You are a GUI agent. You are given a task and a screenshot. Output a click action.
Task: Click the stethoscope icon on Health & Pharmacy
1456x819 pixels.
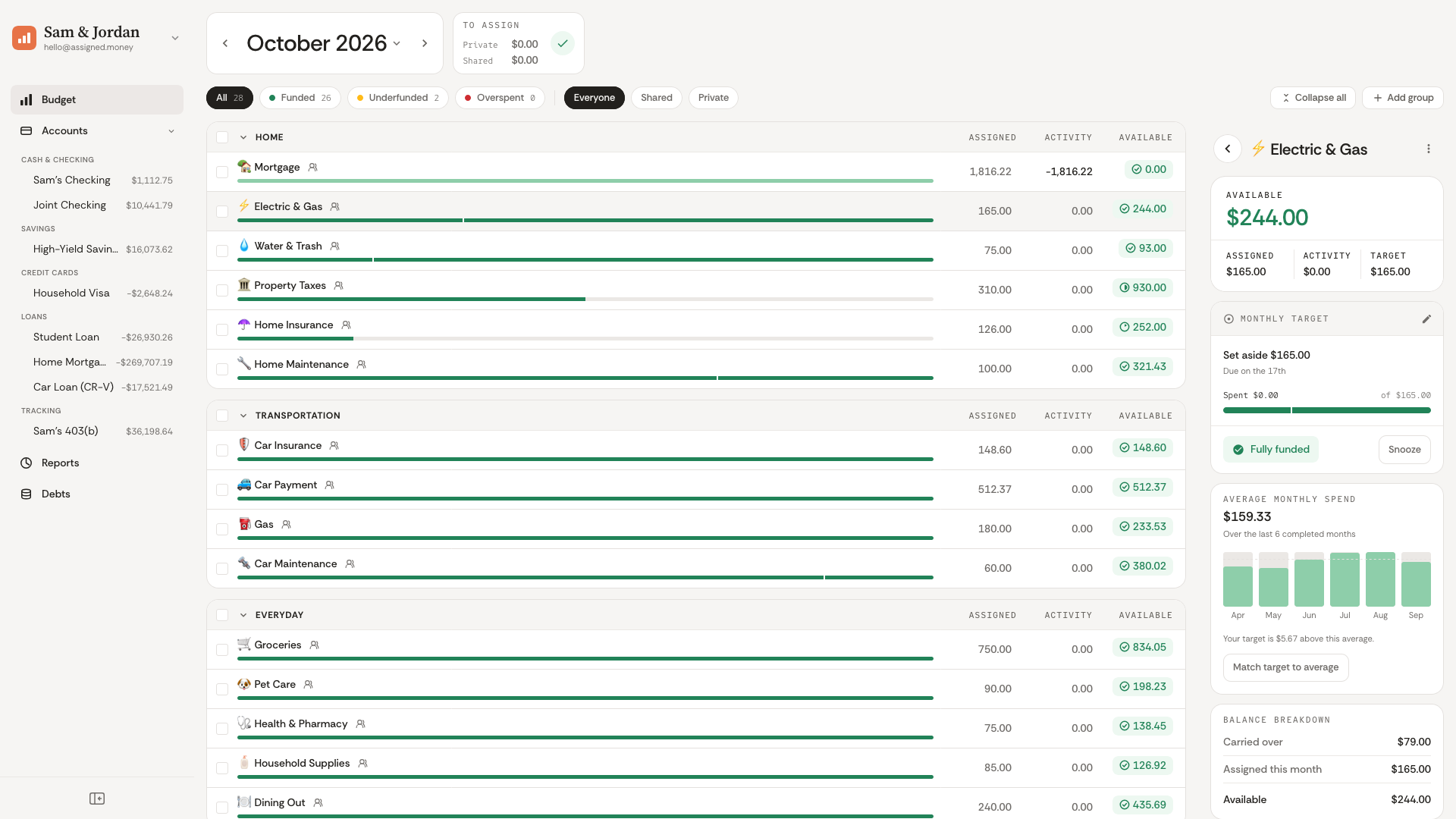pos(243,723)
